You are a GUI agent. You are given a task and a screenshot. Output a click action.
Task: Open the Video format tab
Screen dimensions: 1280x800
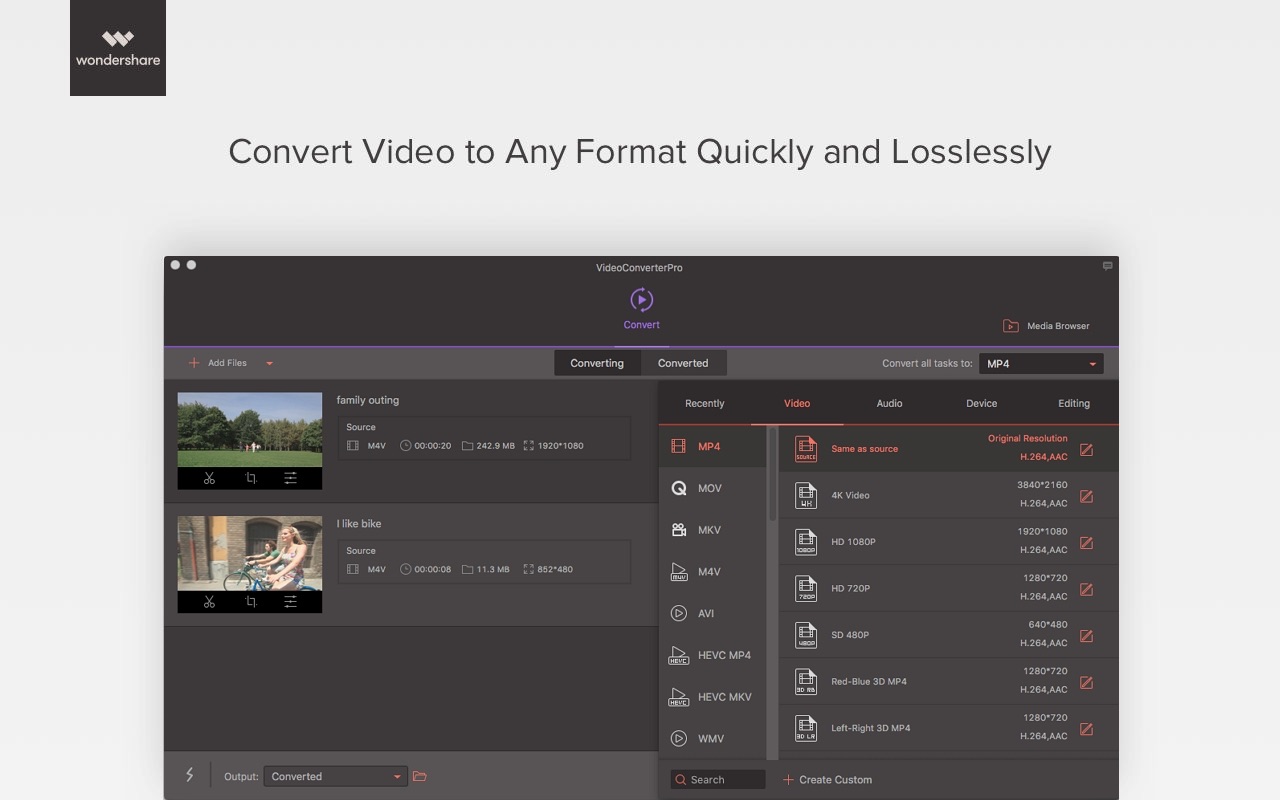click(797, 403)
